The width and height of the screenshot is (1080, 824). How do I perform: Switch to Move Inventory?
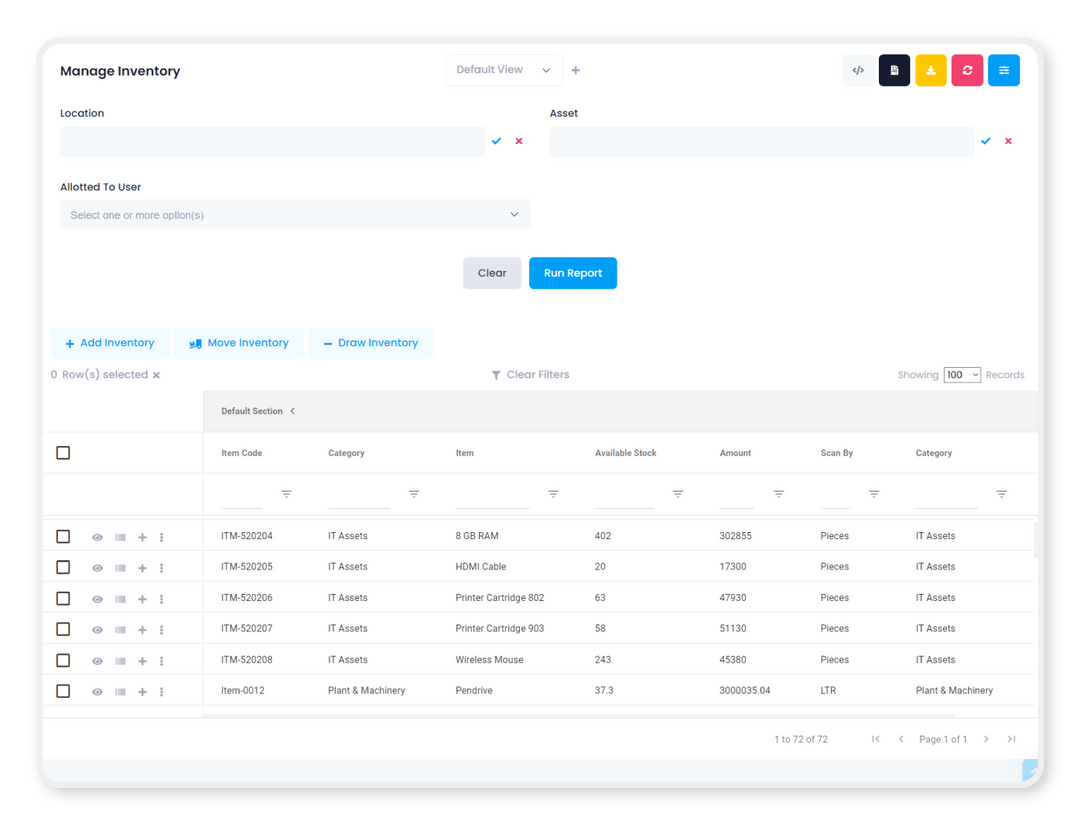(x=239, y=342)
